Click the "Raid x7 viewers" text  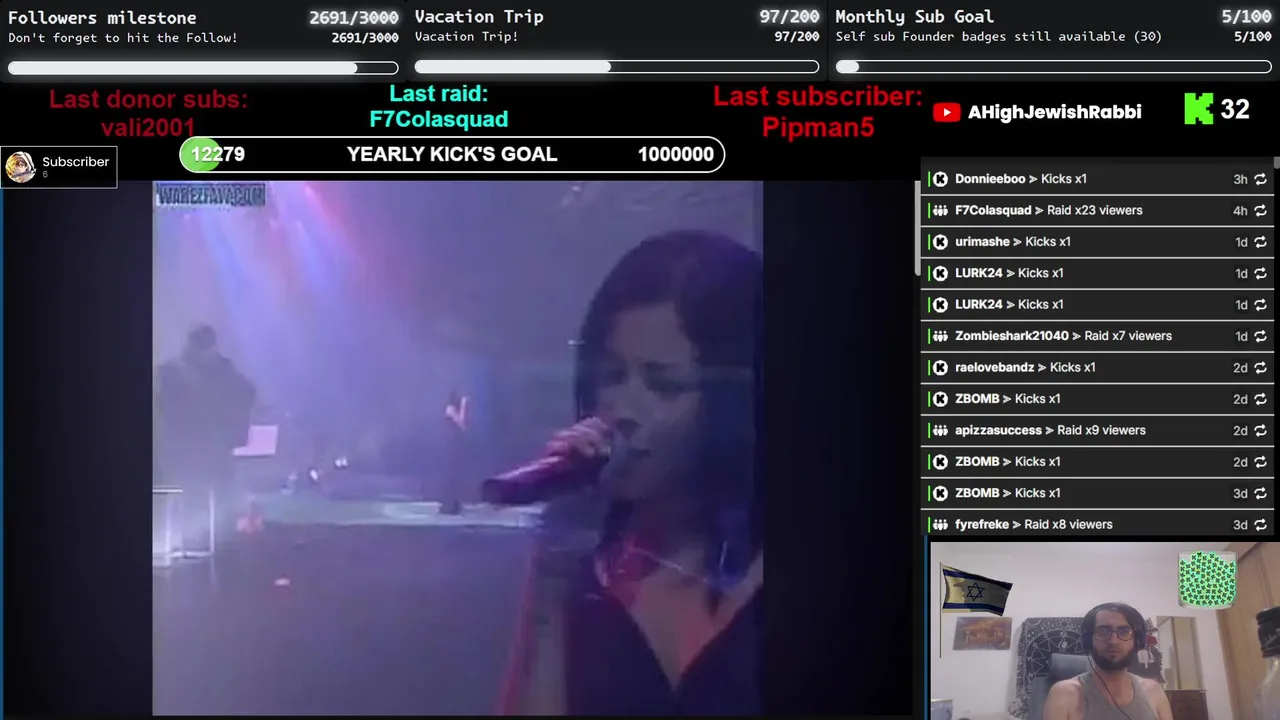(1128, 336)
